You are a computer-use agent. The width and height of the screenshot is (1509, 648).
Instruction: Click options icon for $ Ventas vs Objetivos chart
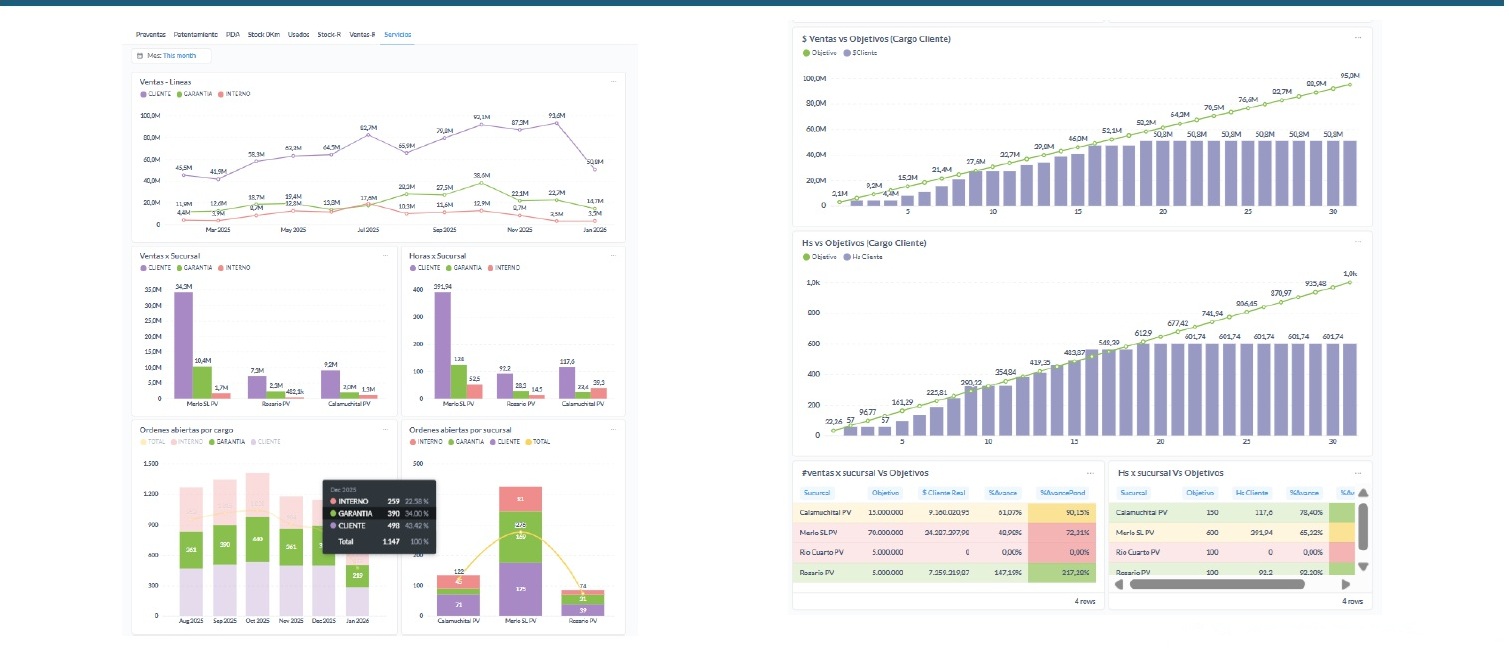(x=1358, y=38)
